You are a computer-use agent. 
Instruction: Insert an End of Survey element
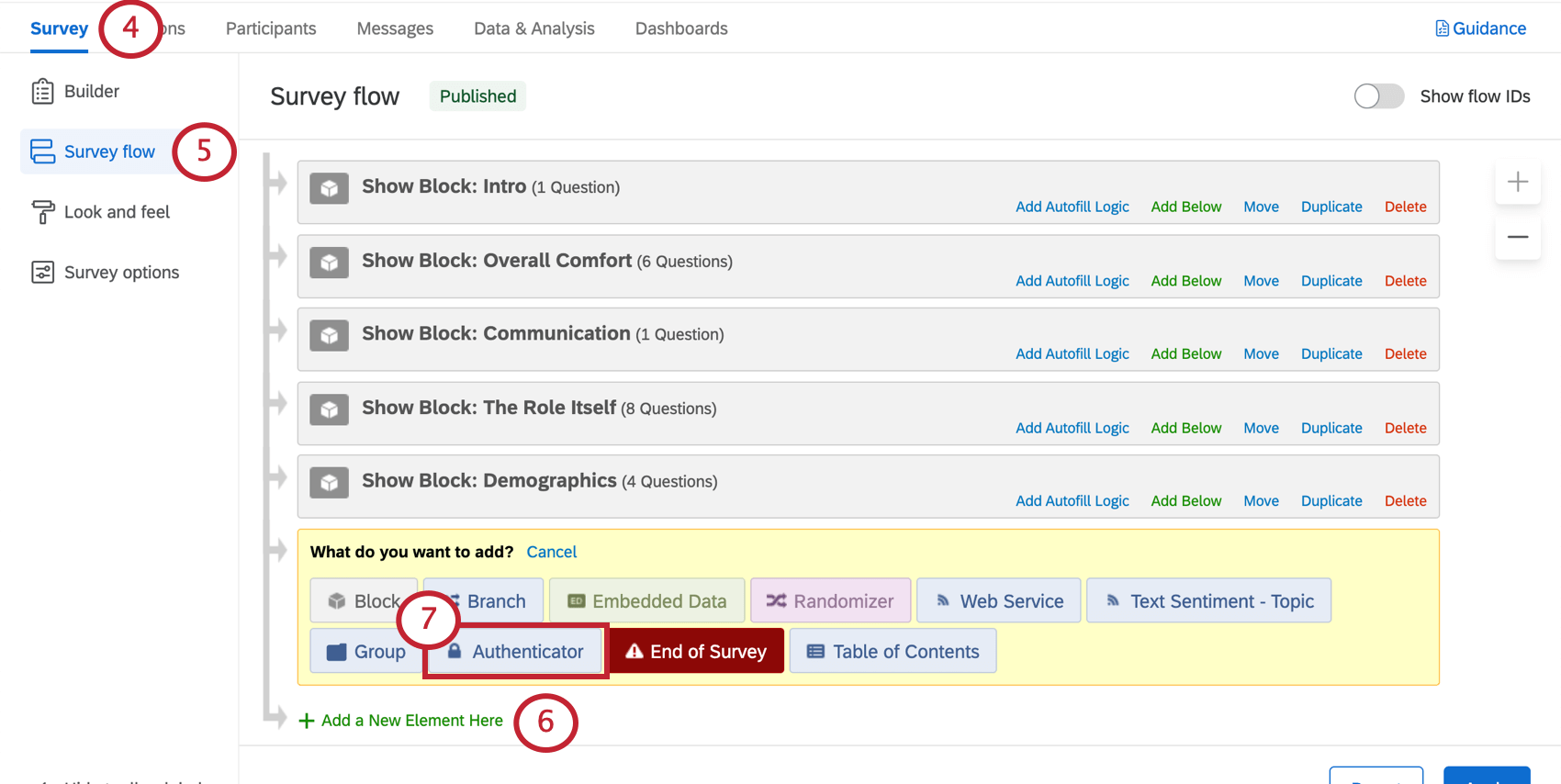coord(696,652)
